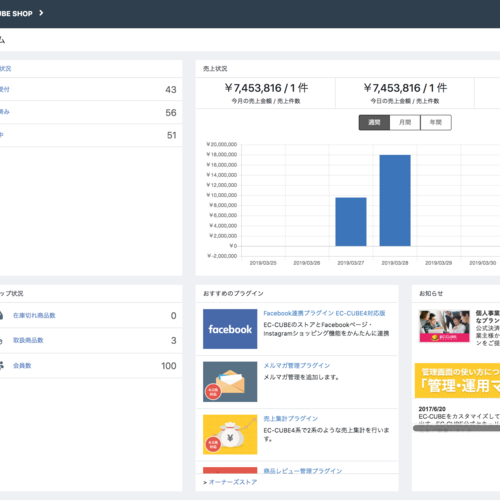Open the 売上集計プラグイン link
Screen dimensions: 500x500
tap(291, 418)
